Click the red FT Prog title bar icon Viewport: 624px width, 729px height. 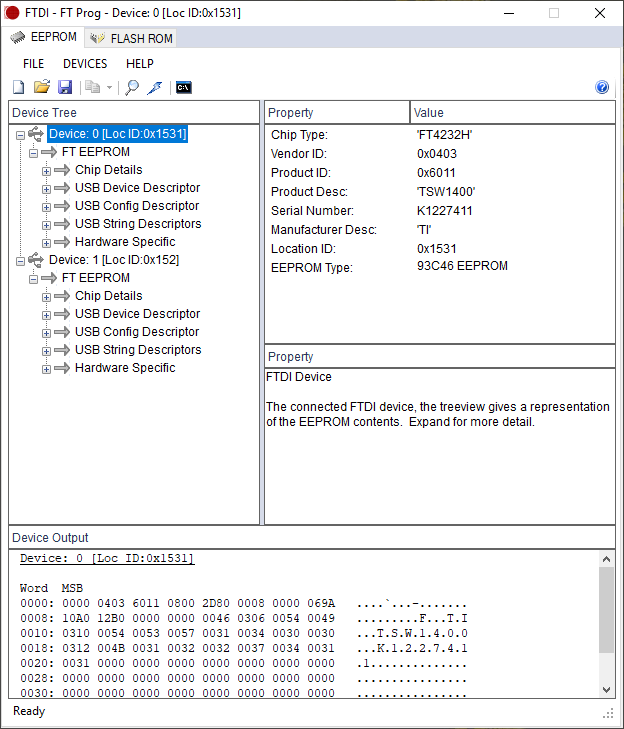pos(12,13)
